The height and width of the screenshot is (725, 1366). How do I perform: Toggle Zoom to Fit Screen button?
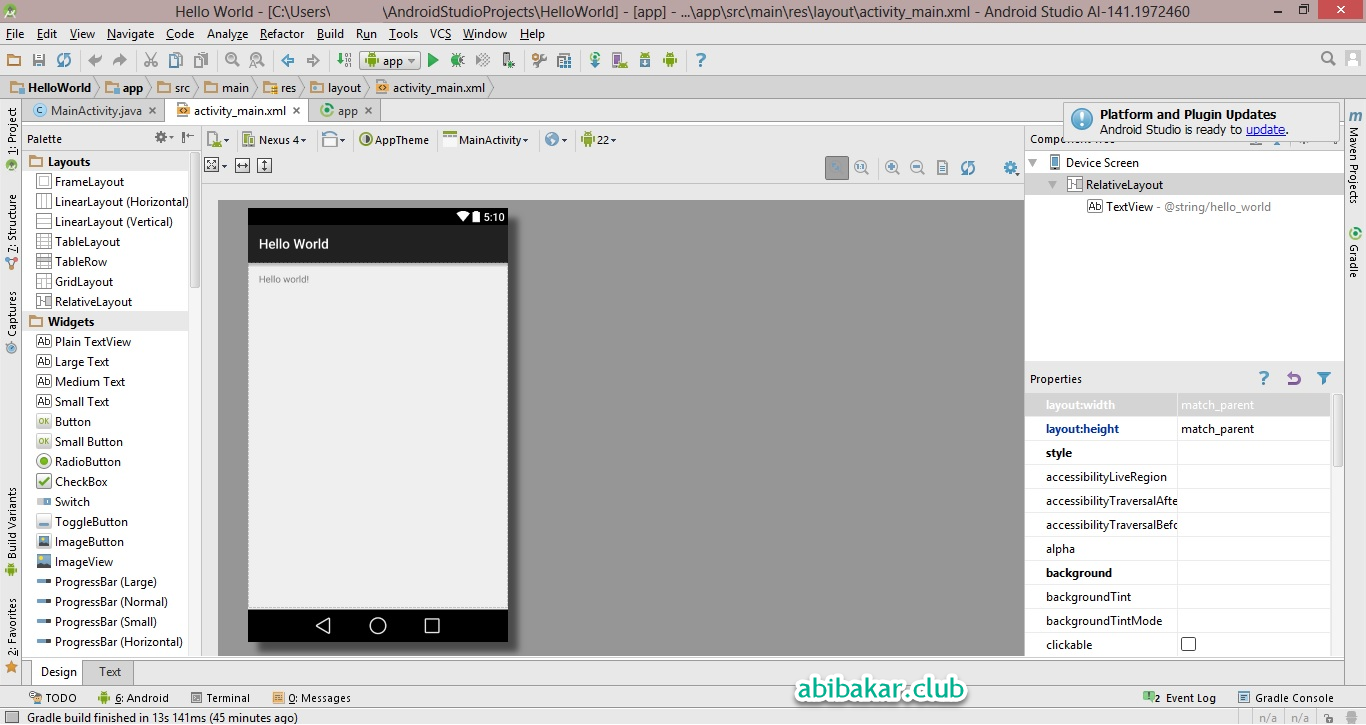tap(837, 168)
